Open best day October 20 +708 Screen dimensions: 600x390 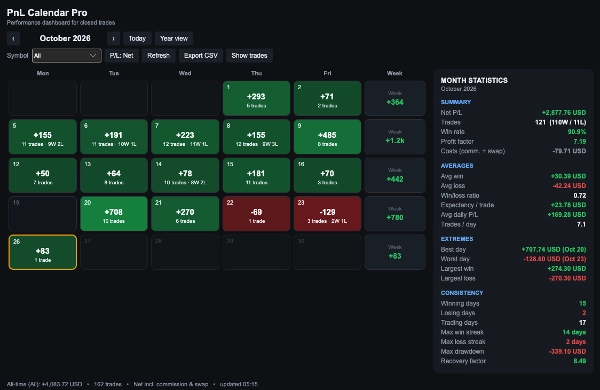pos(114,214)
